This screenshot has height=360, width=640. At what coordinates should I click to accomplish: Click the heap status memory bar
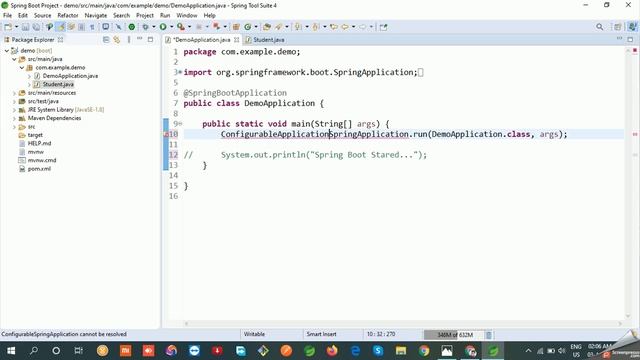click(453, 335)
